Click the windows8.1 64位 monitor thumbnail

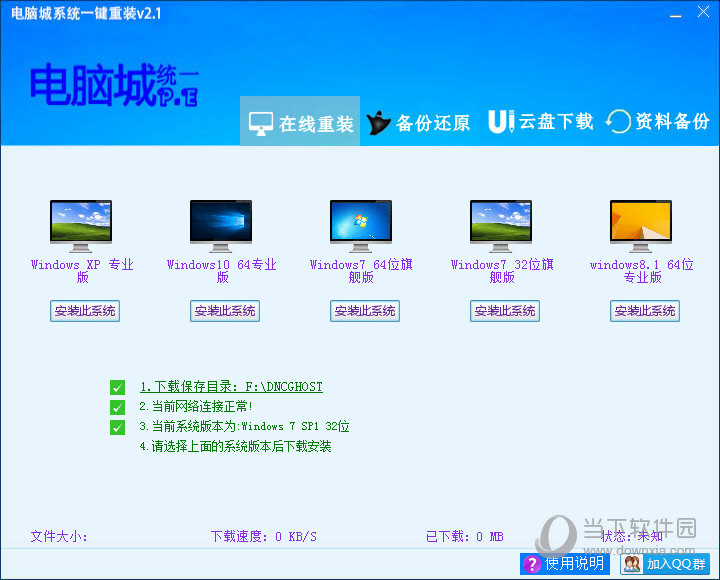(x=641, y=225)
